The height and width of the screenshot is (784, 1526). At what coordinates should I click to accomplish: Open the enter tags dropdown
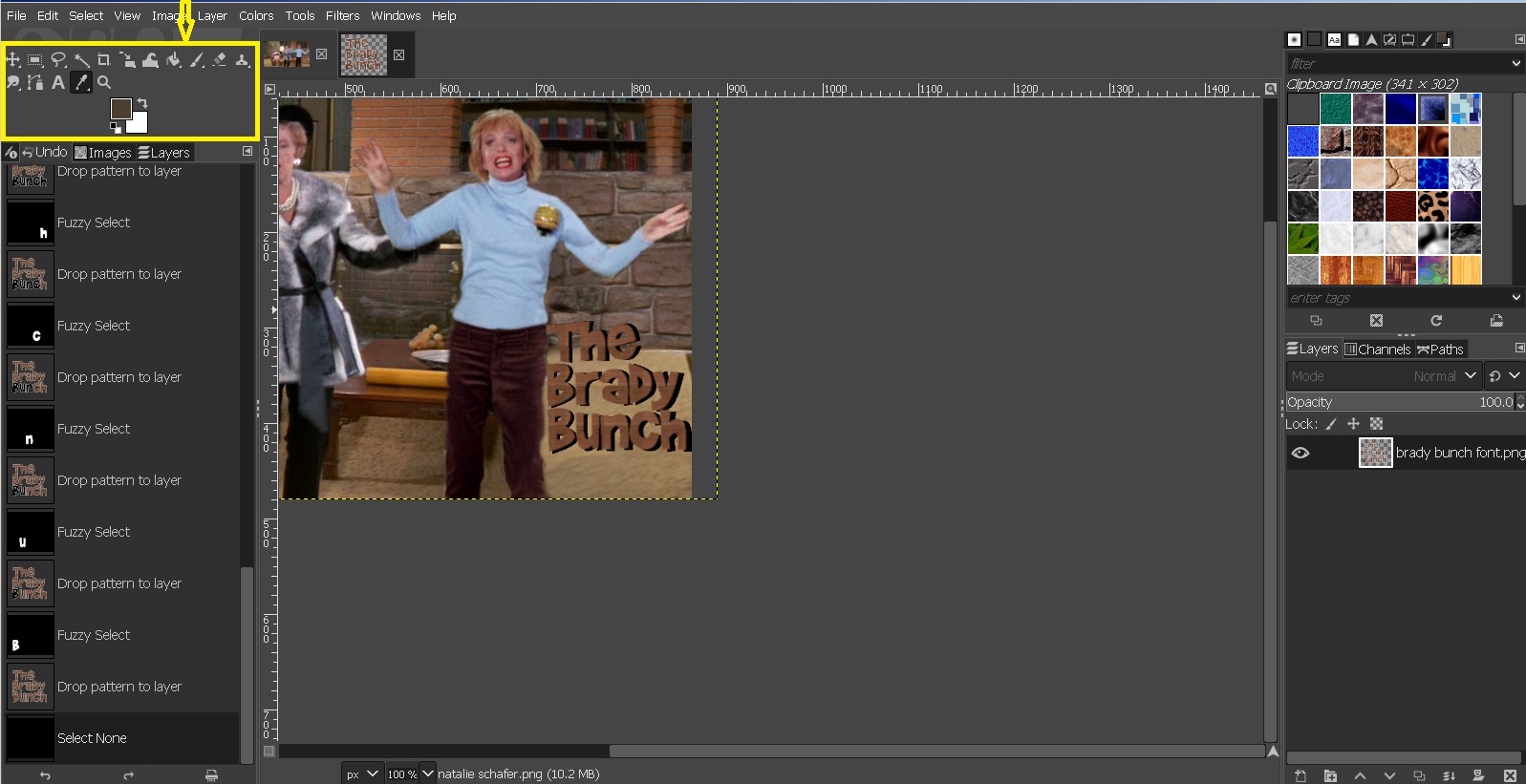coord(1516,298)
